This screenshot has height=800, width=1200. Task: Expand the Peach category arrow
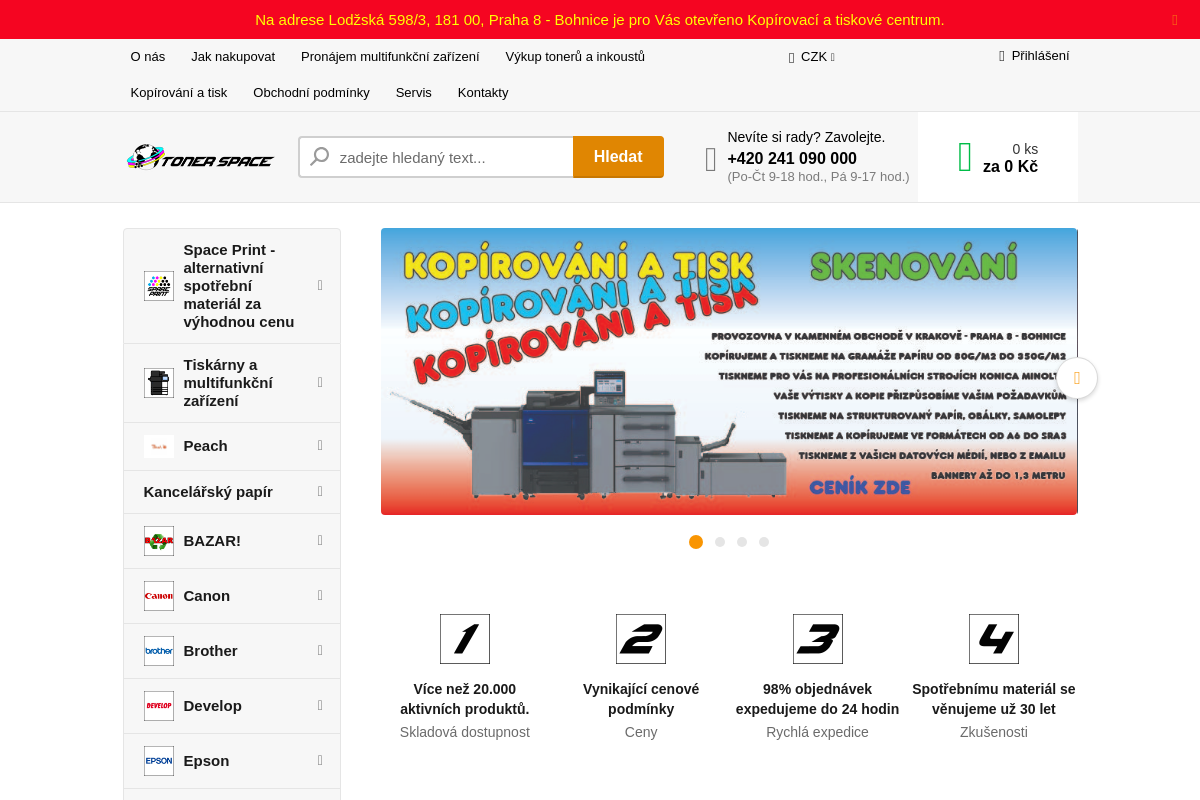click(x=320, y=446)
